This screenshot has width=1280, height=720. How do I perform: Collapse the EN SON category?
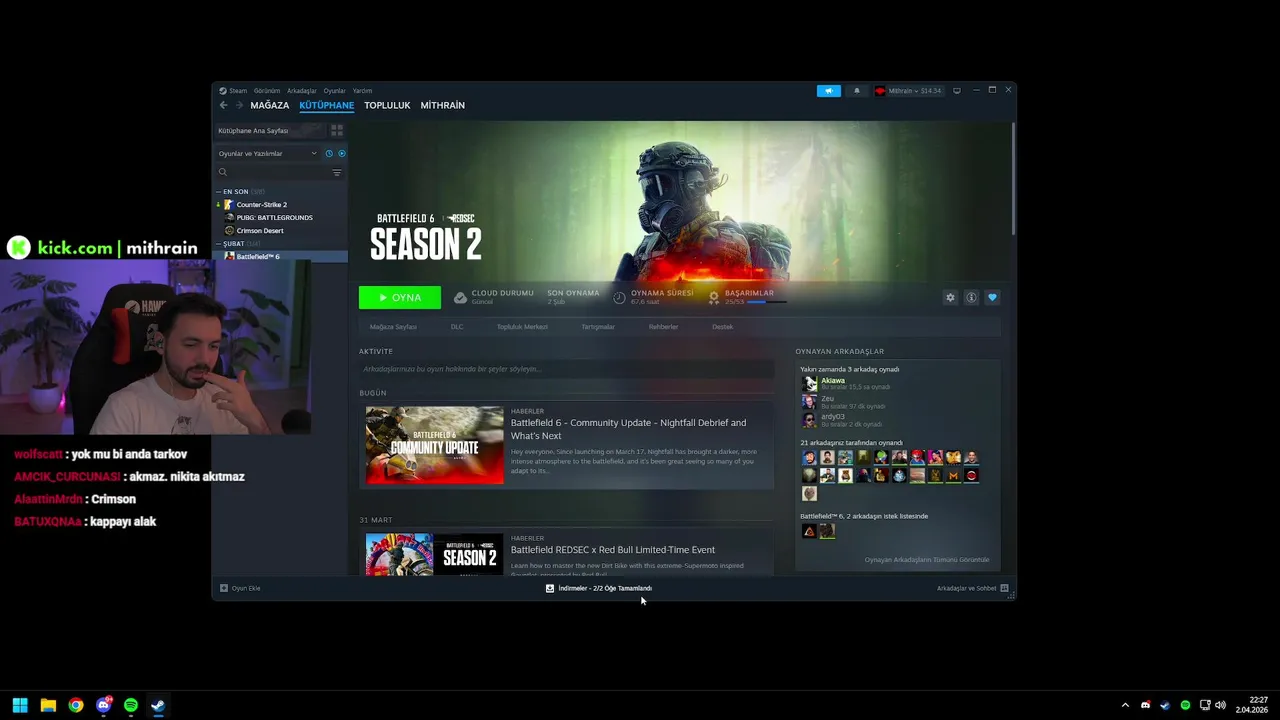tap(219, 192)
